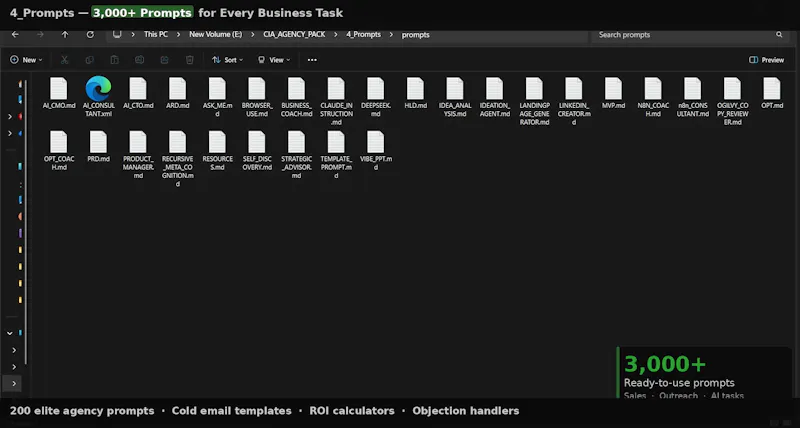Select the TEMPLATE_PROMPT.md file
The height and width of the screenshot is (428, 800).
coord(336,155)
